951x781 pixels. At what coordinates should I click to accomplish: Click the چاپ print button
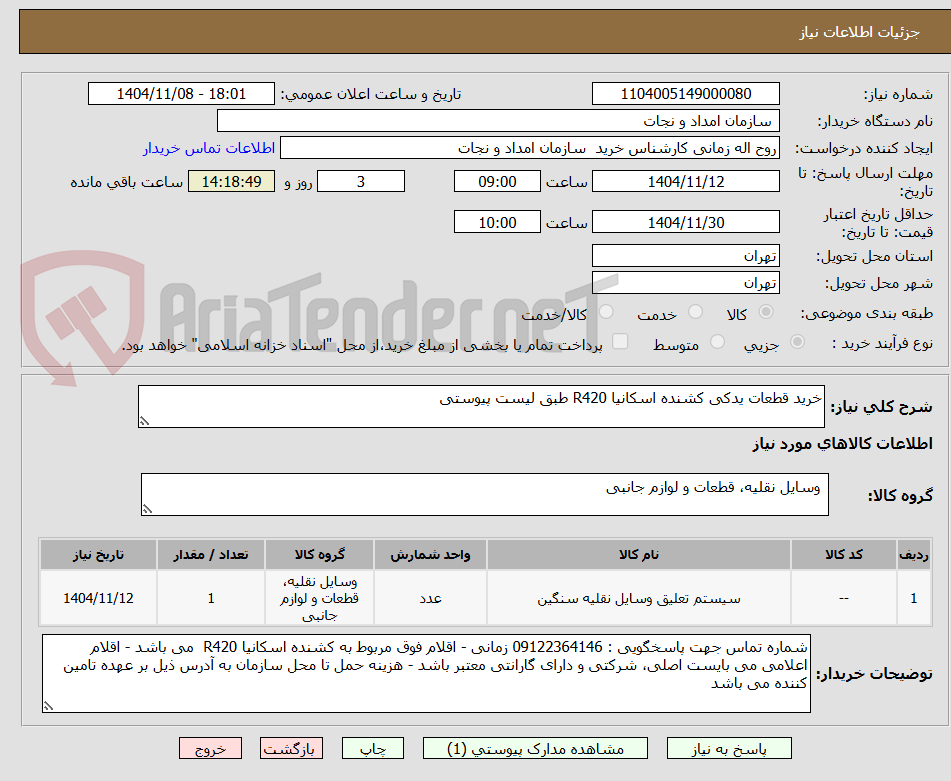[373, 748]
